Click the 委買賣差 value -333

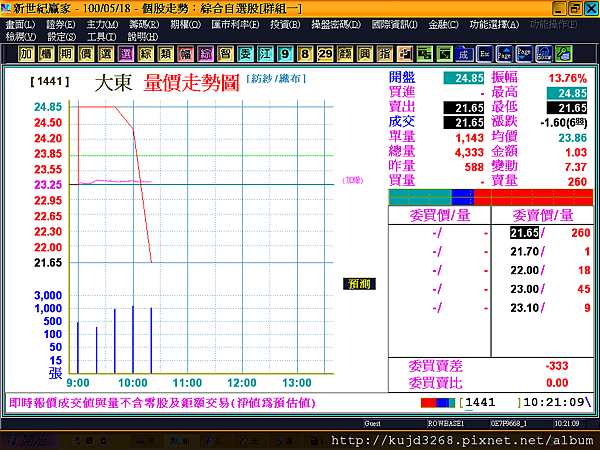pyautogui.click(x=557, y=366)
